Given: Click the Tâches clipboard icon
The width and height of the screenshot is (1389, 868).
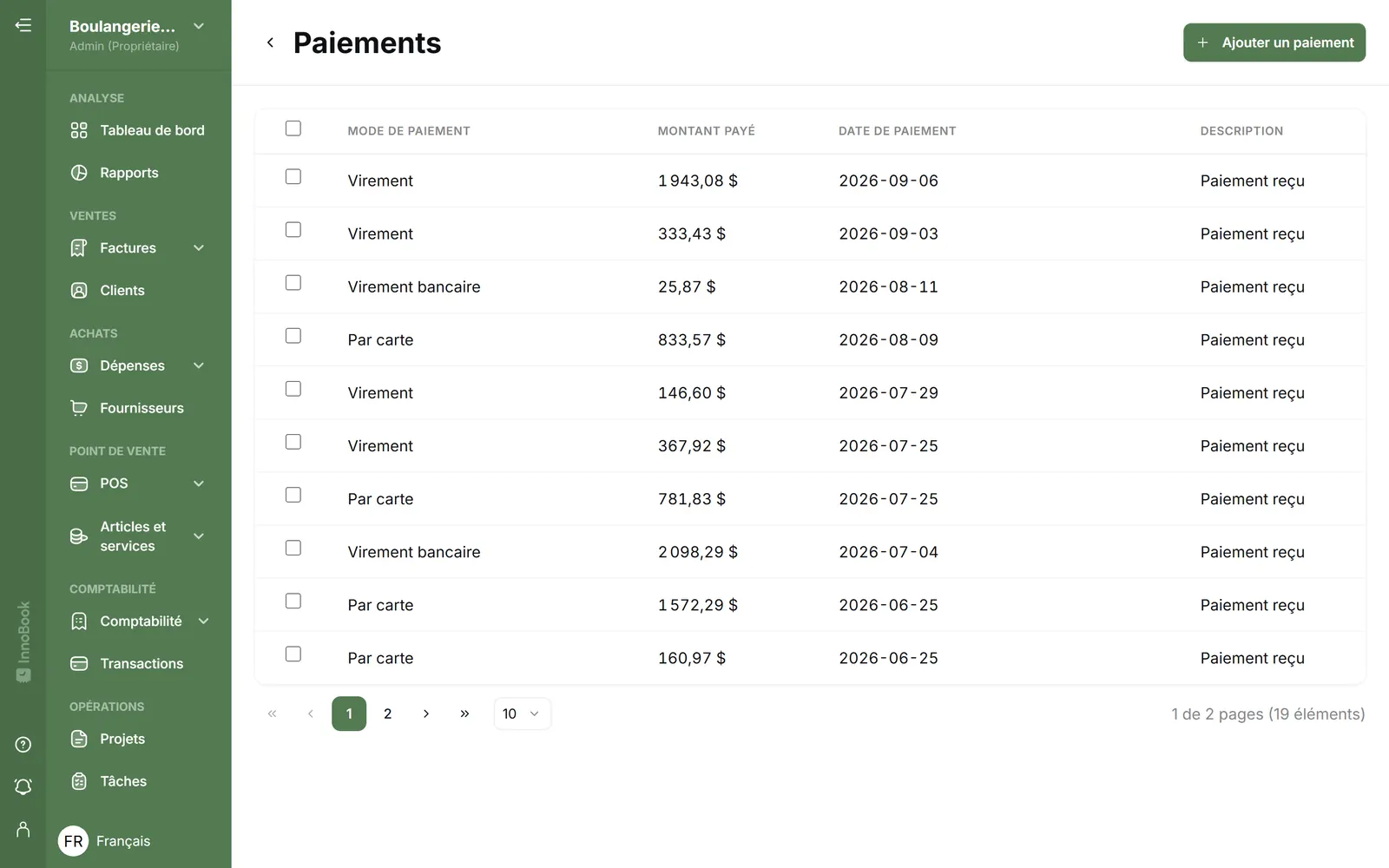Looking at the screenshot, I should (79, 781).
